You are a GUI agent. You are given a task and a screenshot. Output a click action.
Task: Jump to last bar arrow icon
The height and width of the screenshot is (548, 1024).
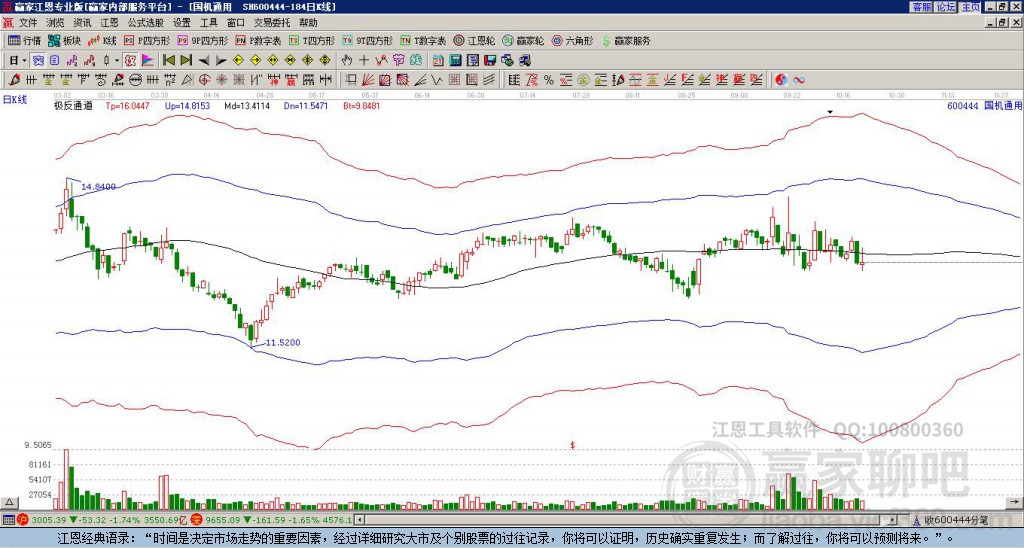[x=186, y=61]
